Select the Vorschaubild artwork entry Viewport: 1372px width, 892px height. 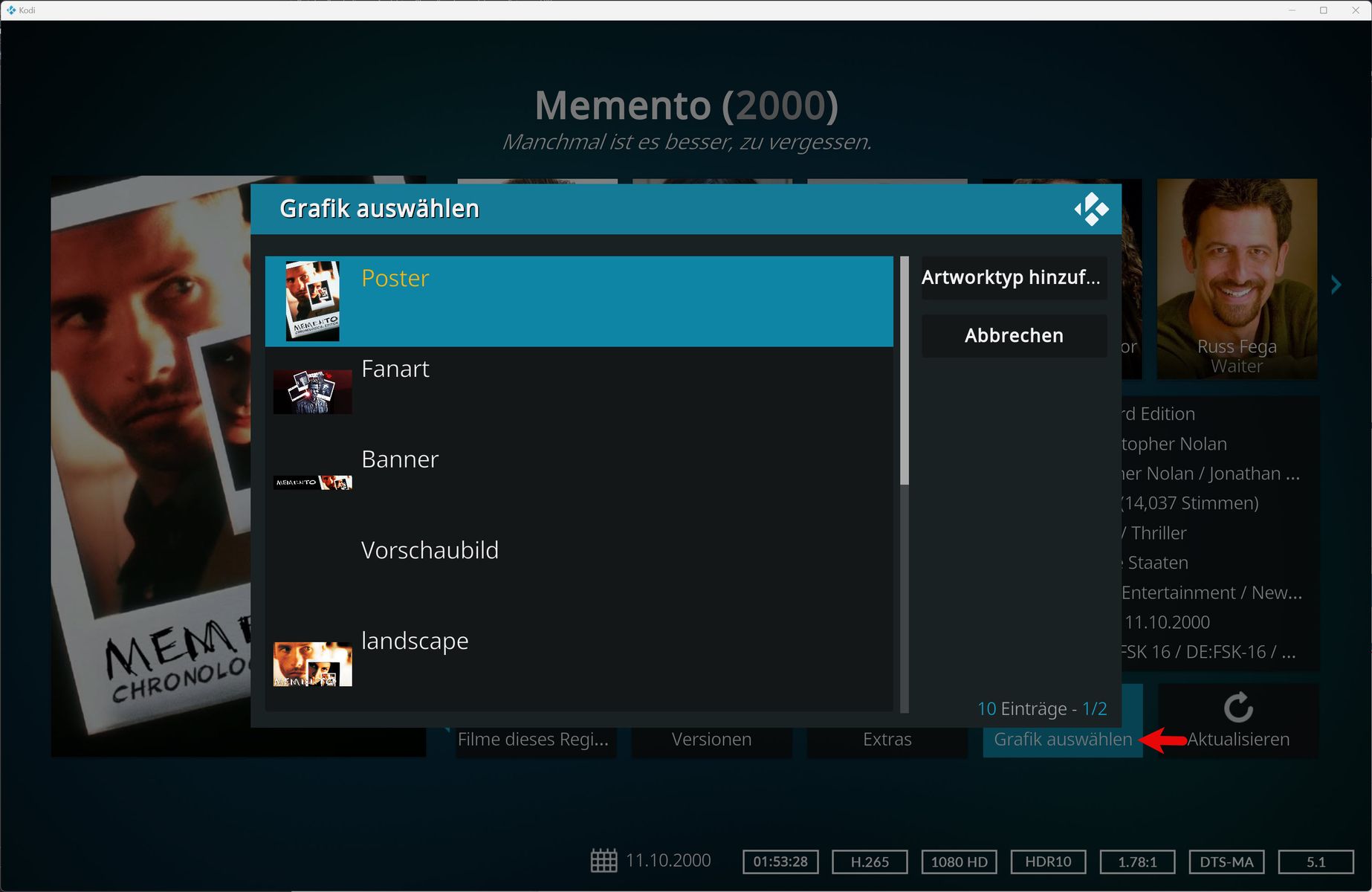(x=579, y=573)
